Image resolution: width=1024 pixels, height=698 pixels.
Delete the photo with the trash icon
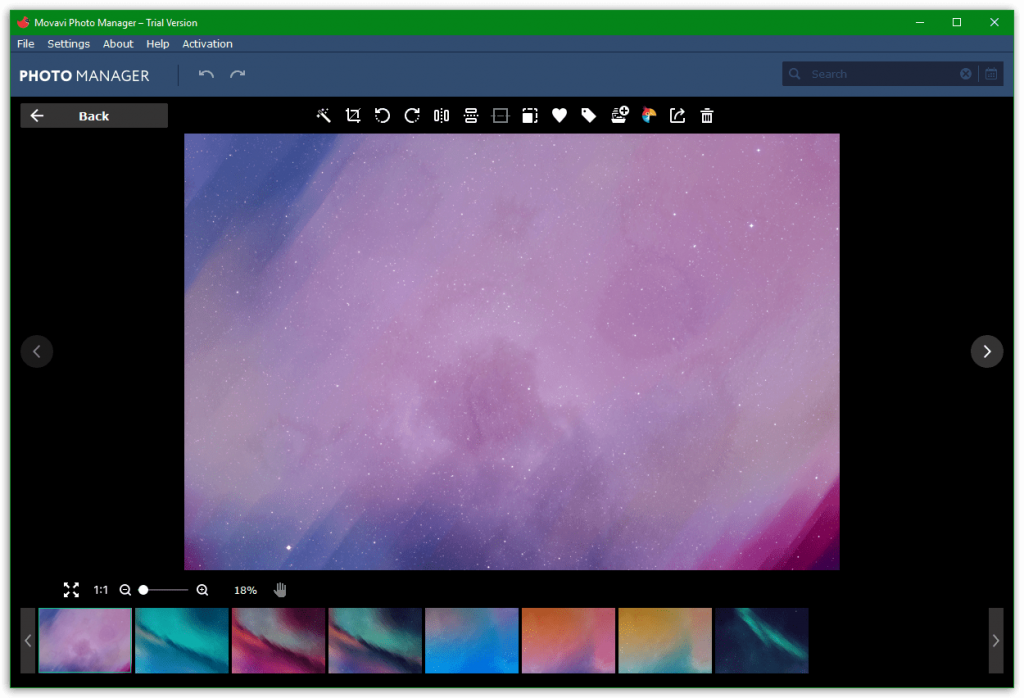pos(707,116)
